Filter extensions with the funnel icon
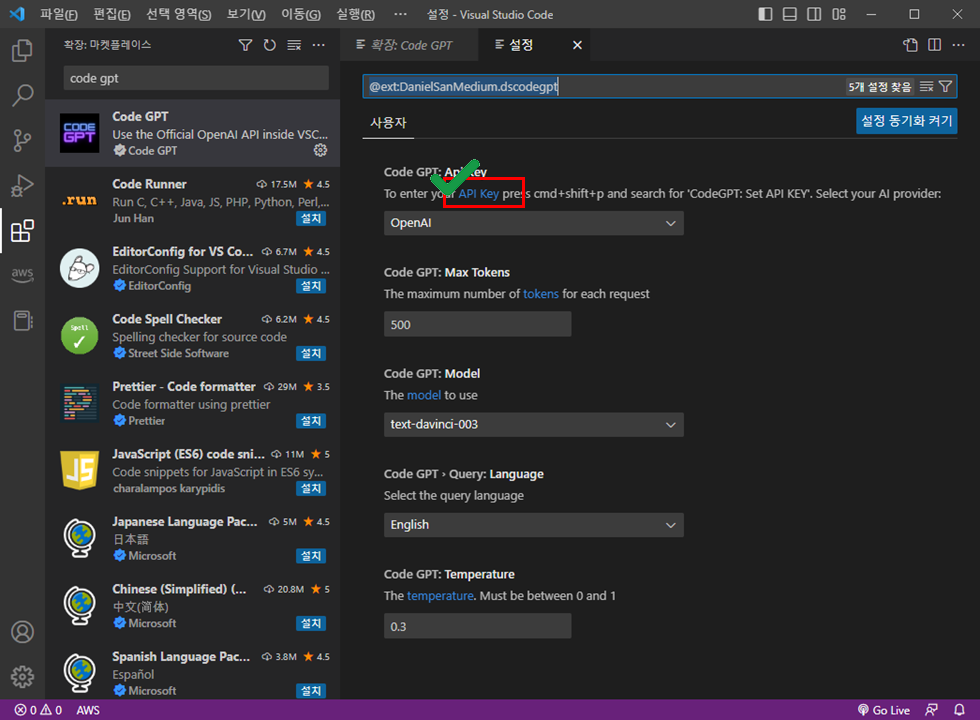Image resolution: width=980 pixels, height=720 pixels. [246, 45]
